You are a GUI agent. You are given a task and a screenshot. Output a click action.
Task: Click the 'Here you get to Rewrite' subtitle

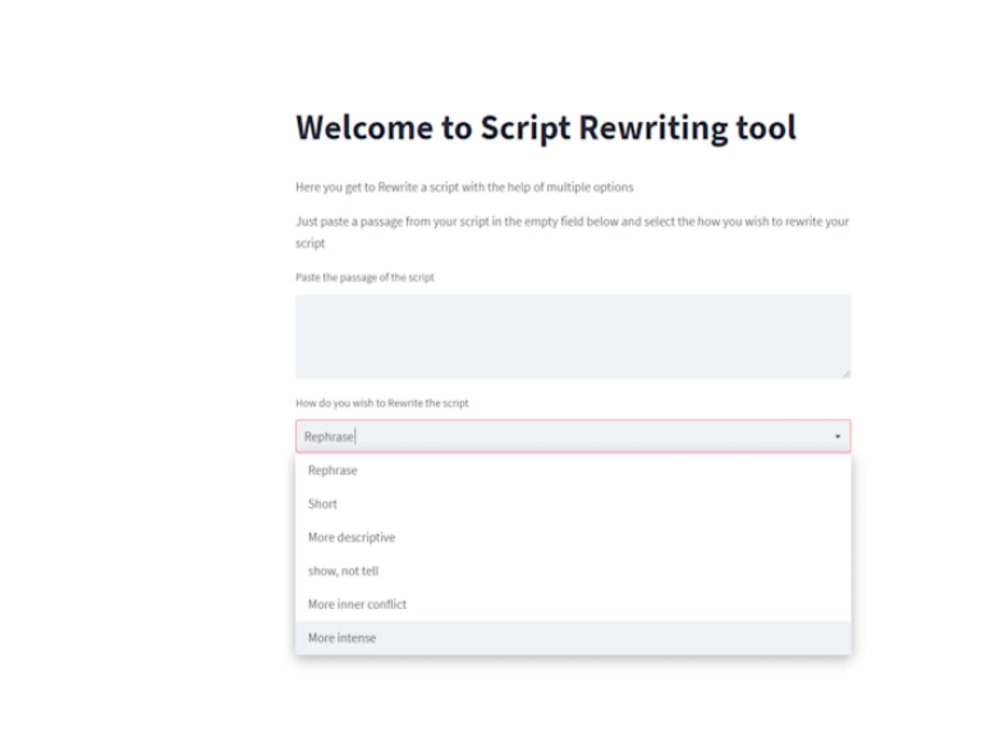463,187
